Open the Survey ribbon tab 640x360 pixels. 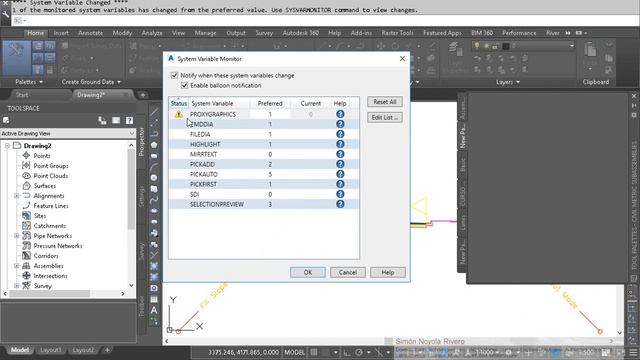pos(264,33)
